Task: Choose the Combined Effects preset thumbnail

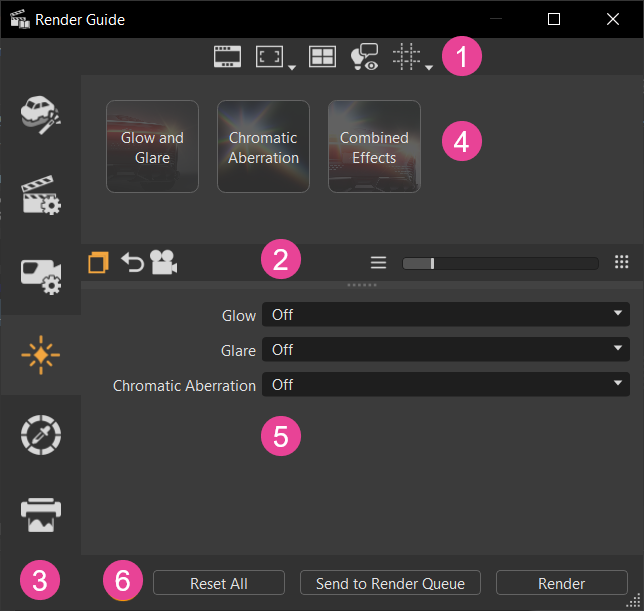Action: 374,147
